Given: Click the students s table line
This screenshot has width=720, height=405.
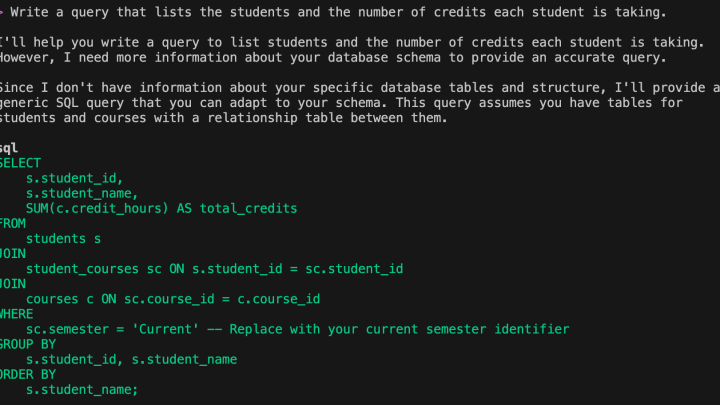Looking at the screenshot, I should click(x=63, y=239).
